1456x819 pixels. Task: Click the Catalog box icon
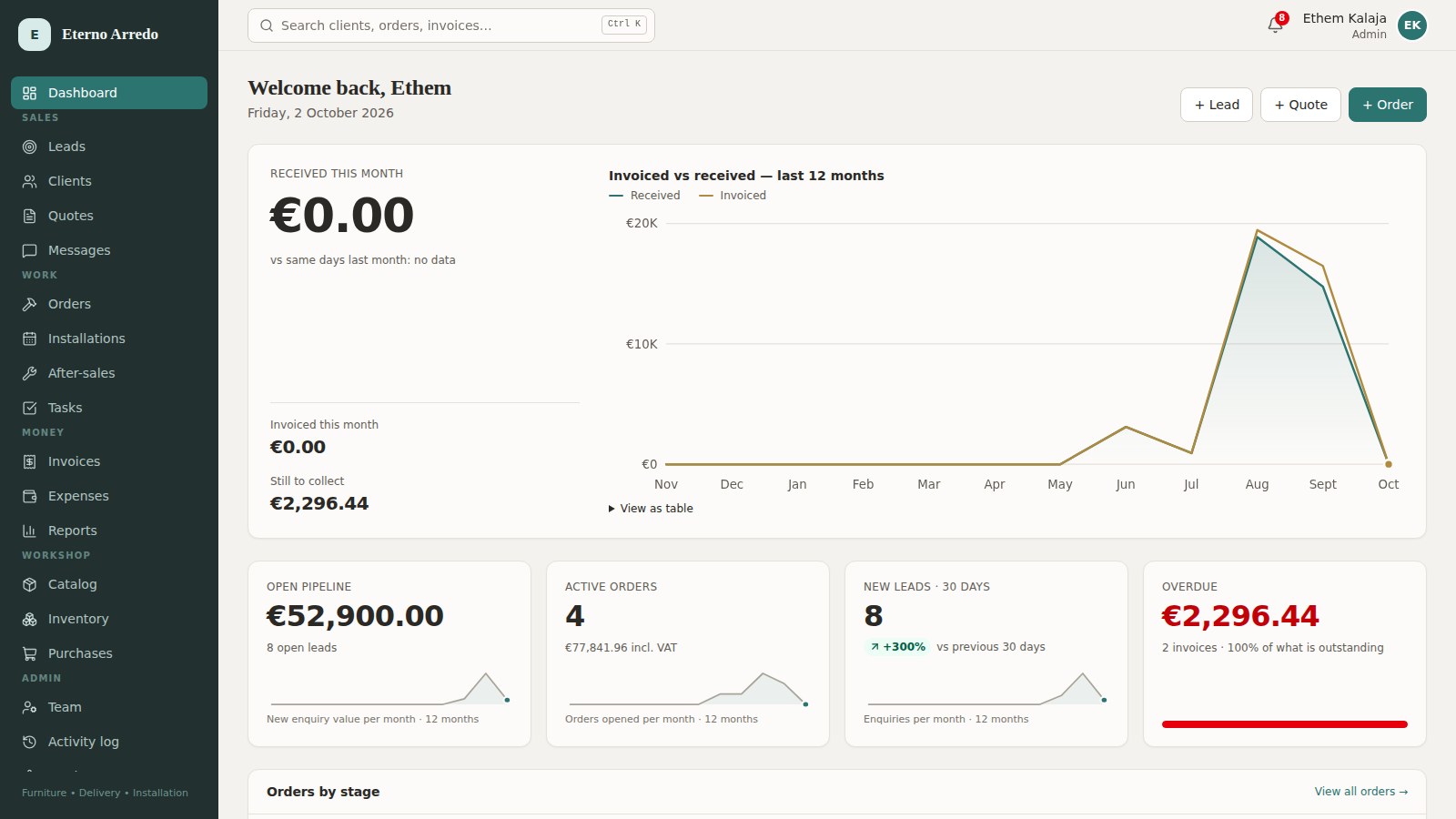(x=29, y=584)
